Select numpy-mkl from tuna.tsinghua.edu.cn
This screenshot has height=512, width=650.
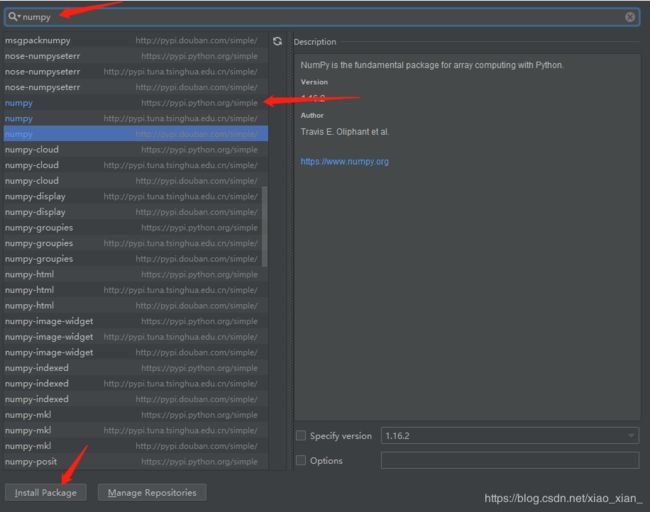136,431
